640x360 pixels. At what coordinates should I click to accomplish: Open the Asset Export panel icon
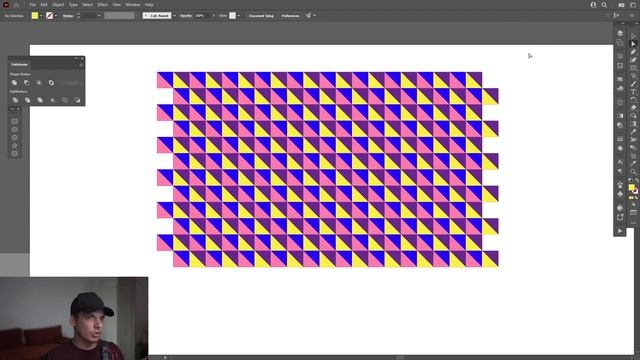[x=620, y=217]
